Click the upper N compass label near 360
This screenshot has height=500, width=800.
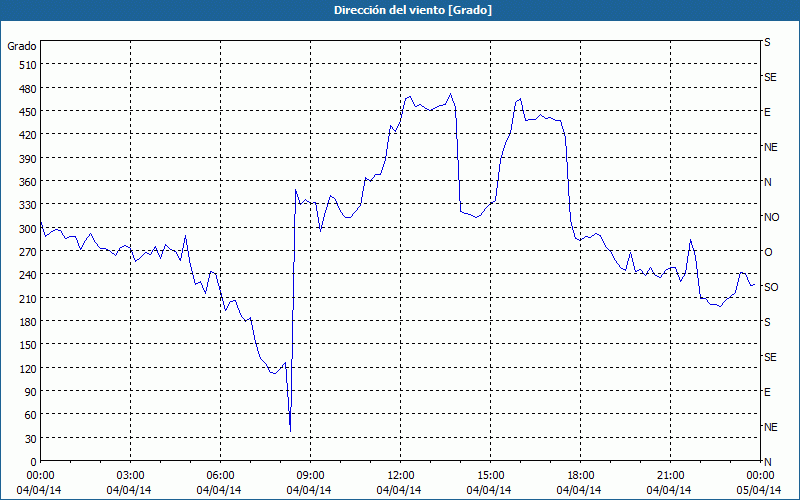[x=767, y=182]
